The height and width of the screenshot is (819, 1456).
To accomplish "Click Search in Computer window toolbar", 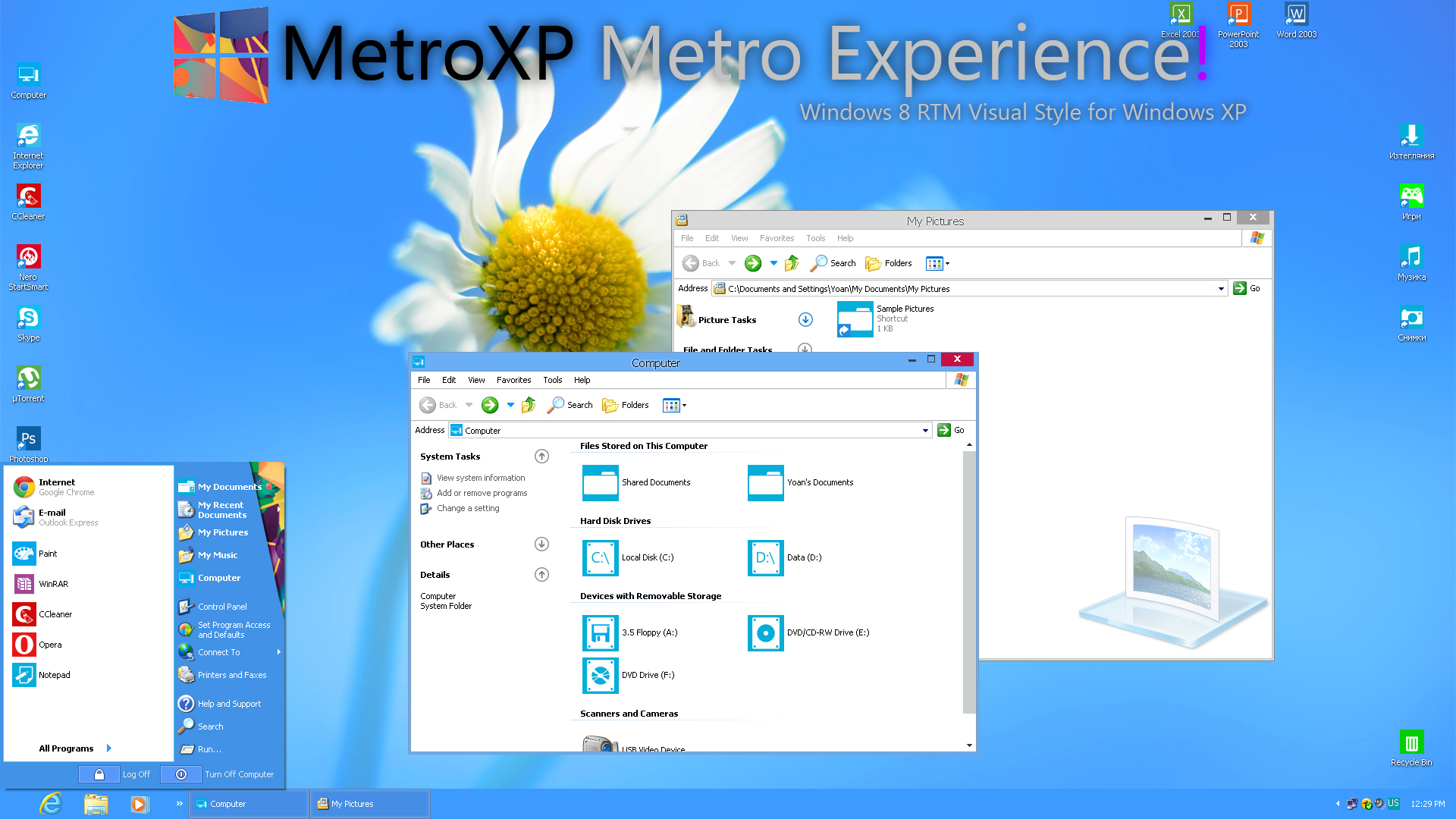I will [570, 405].
